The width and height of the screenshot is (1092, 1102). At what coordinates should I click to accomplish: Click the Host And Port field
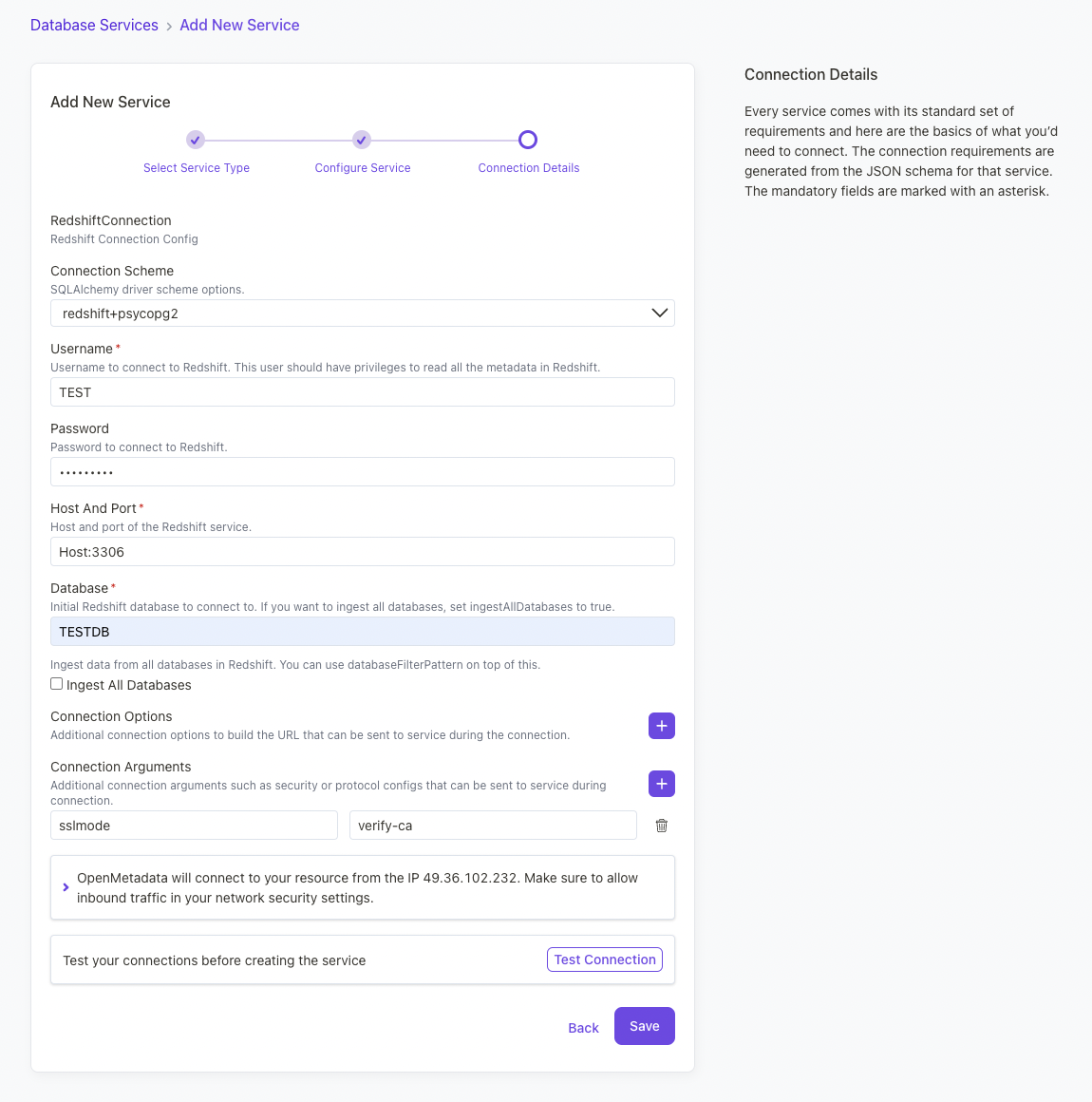(x=362, y=551)
